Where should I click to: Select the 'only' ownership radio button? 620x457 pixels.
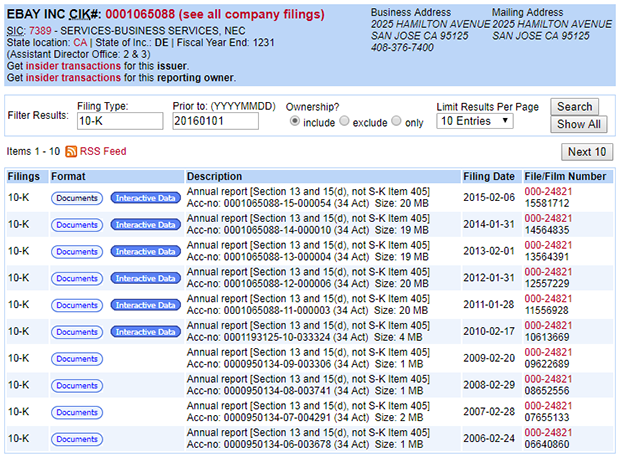pyautogui.click(x=396, y=121)
